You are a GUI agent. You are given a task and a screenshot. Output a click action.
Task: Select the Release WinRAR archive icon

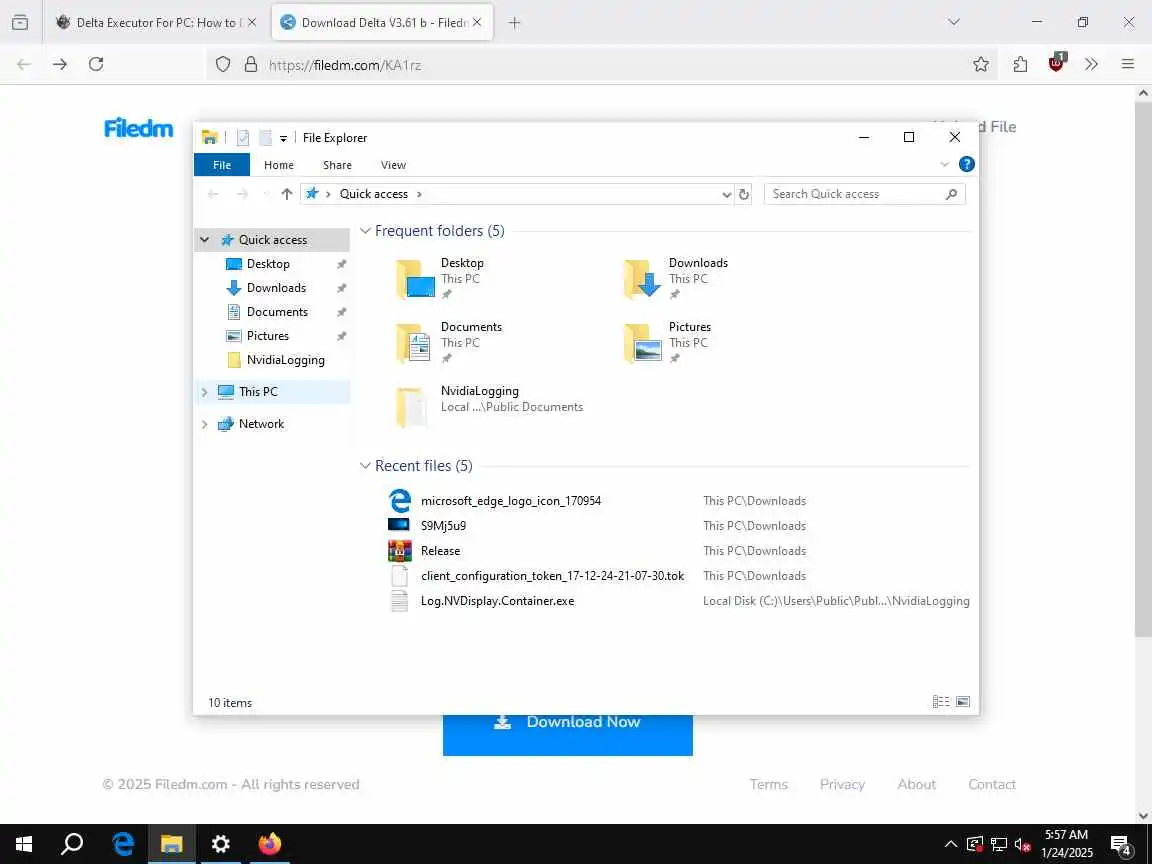400,551
